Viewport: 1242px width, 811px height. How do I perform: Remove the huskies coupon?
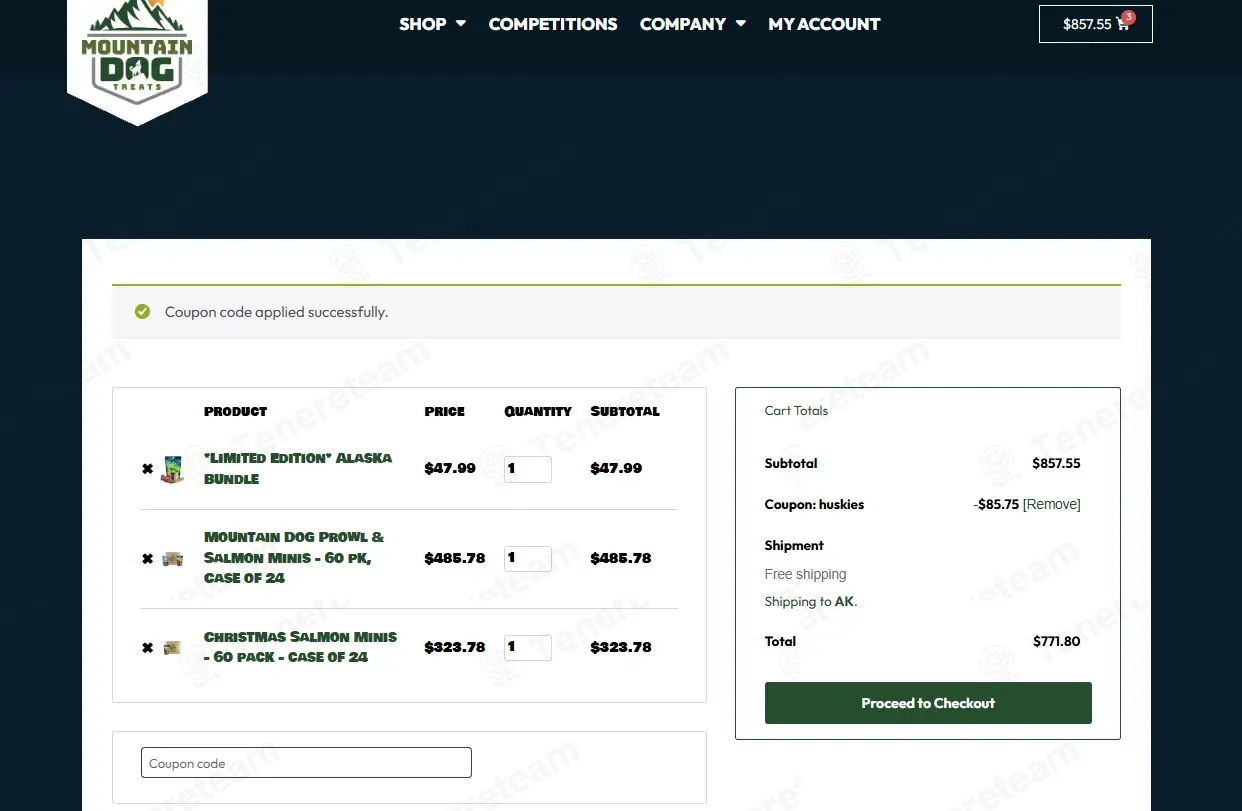click(x=1052, y=505)
